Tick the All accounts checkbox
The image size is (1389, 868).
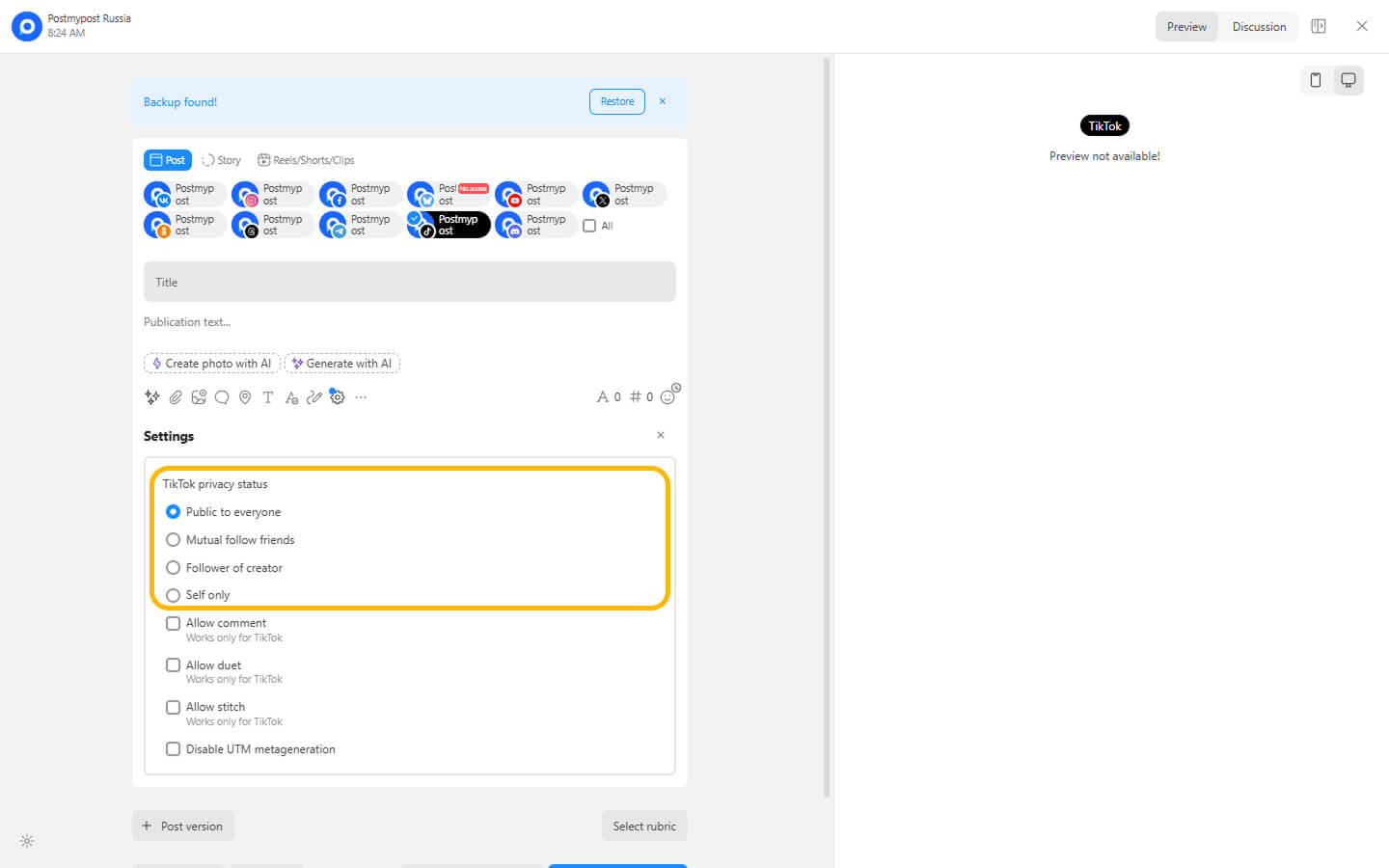click(589, 226)
